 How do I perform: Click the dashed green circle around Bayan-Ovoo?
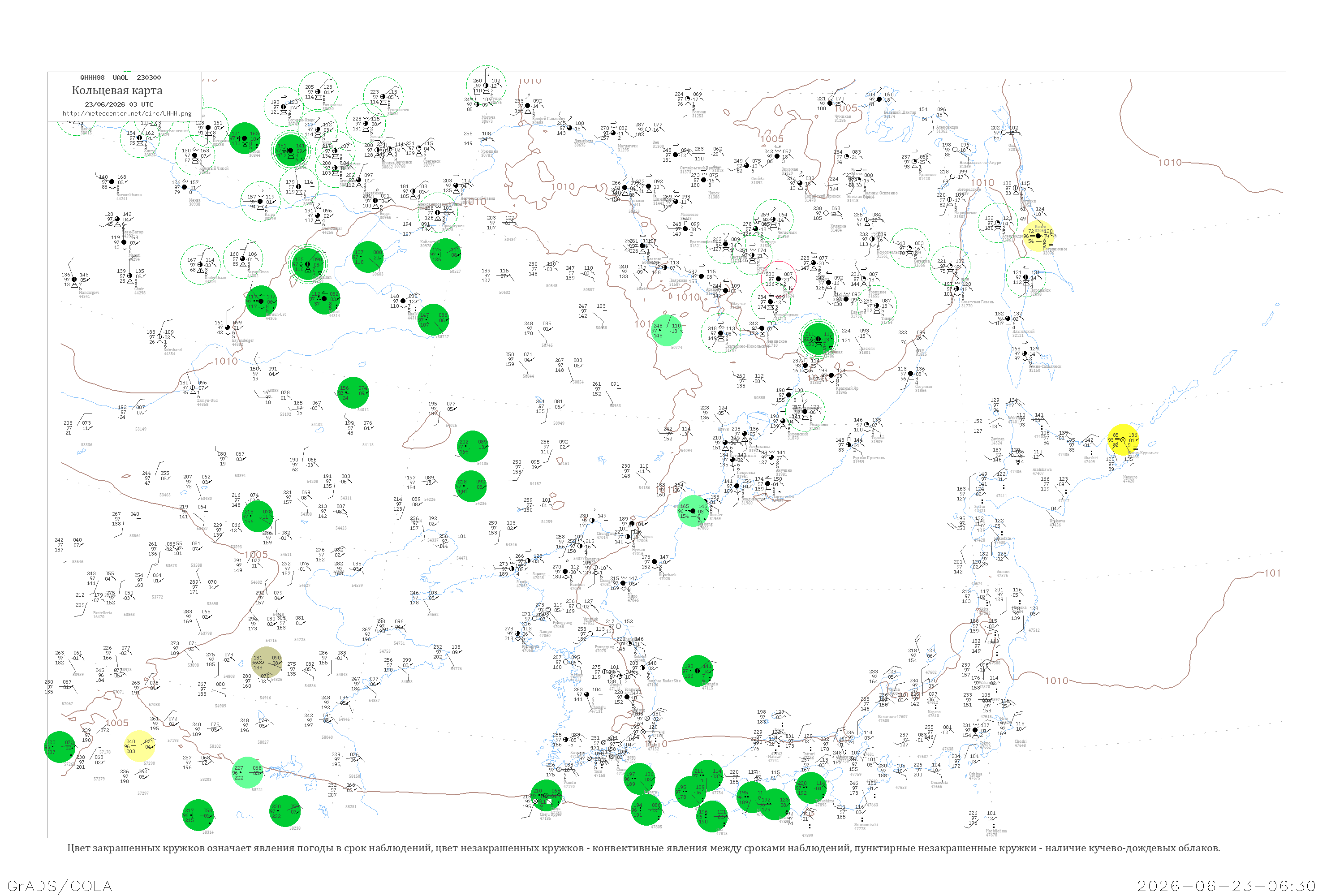[243, 259]
